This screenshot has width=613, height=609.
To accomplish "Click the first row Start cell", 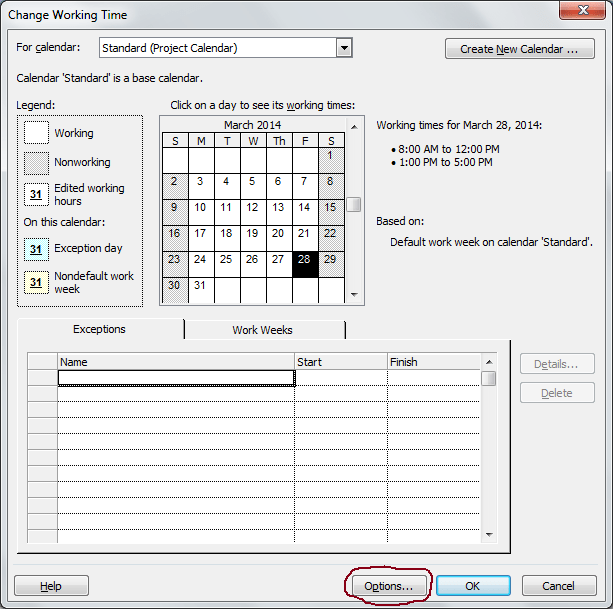I will click(x=341, y=378).
